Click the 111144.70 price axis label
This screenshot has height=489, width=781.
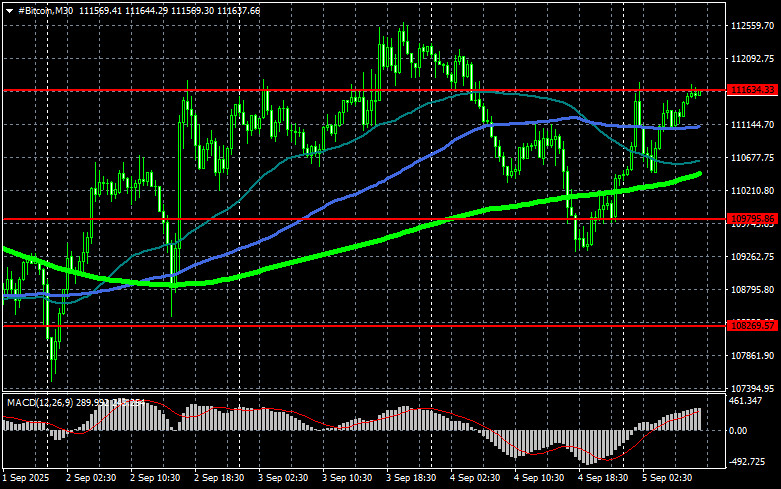(754, 125)
